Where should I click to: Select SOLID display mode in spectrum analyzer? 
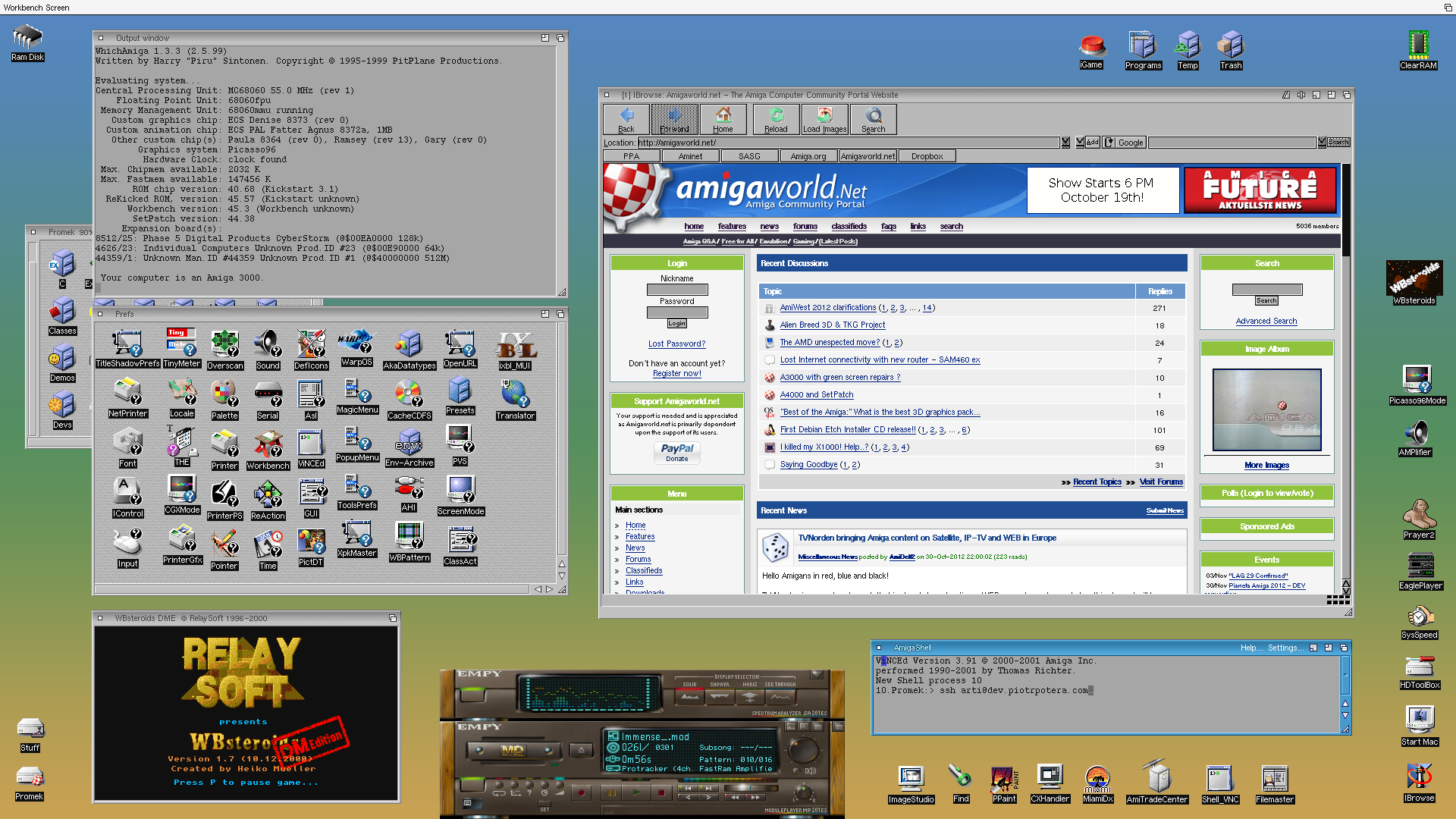tap(689, 697)
